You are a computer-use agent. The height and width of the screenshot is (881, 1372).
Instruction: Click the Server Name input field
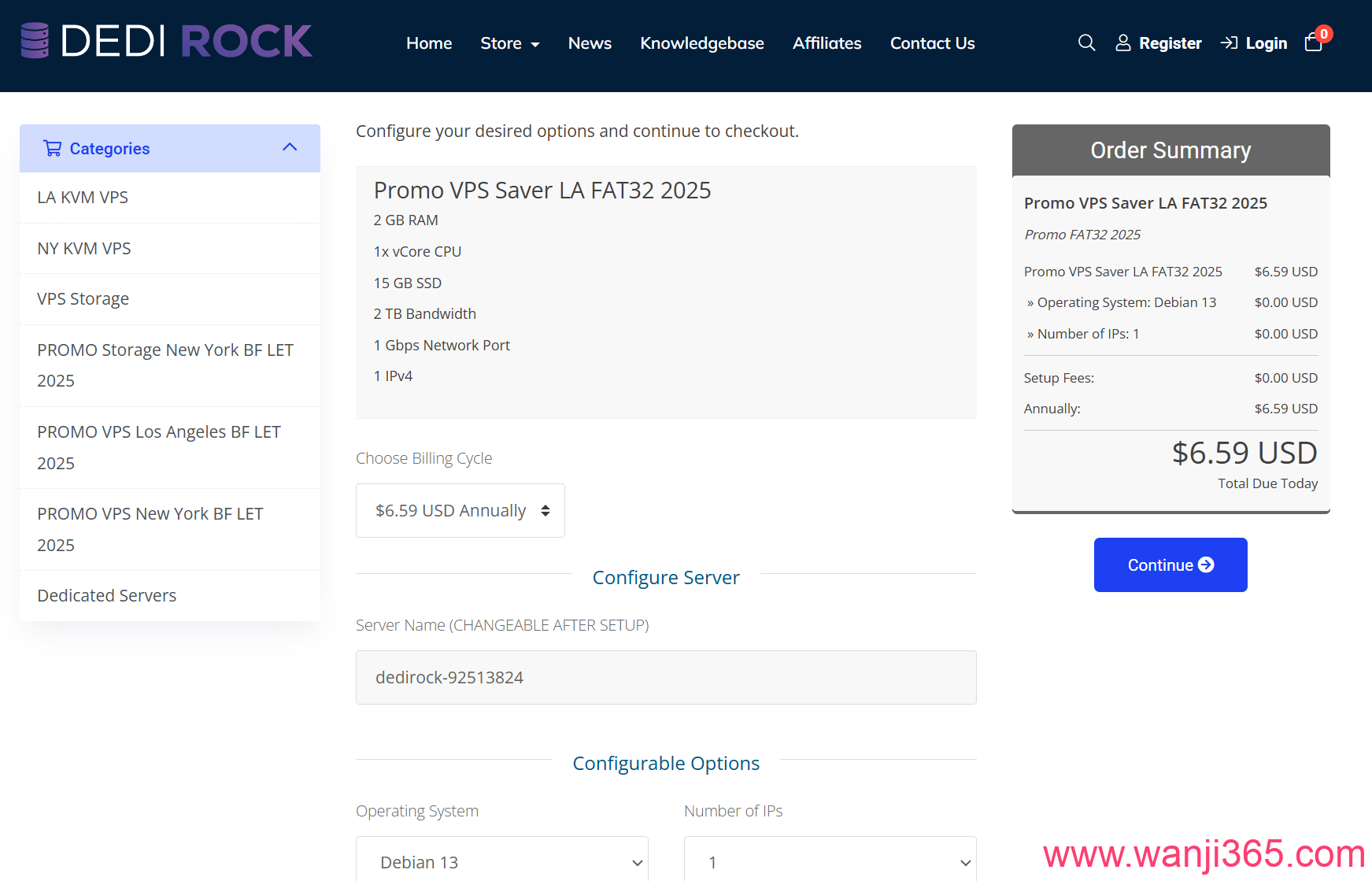(666, 677)
